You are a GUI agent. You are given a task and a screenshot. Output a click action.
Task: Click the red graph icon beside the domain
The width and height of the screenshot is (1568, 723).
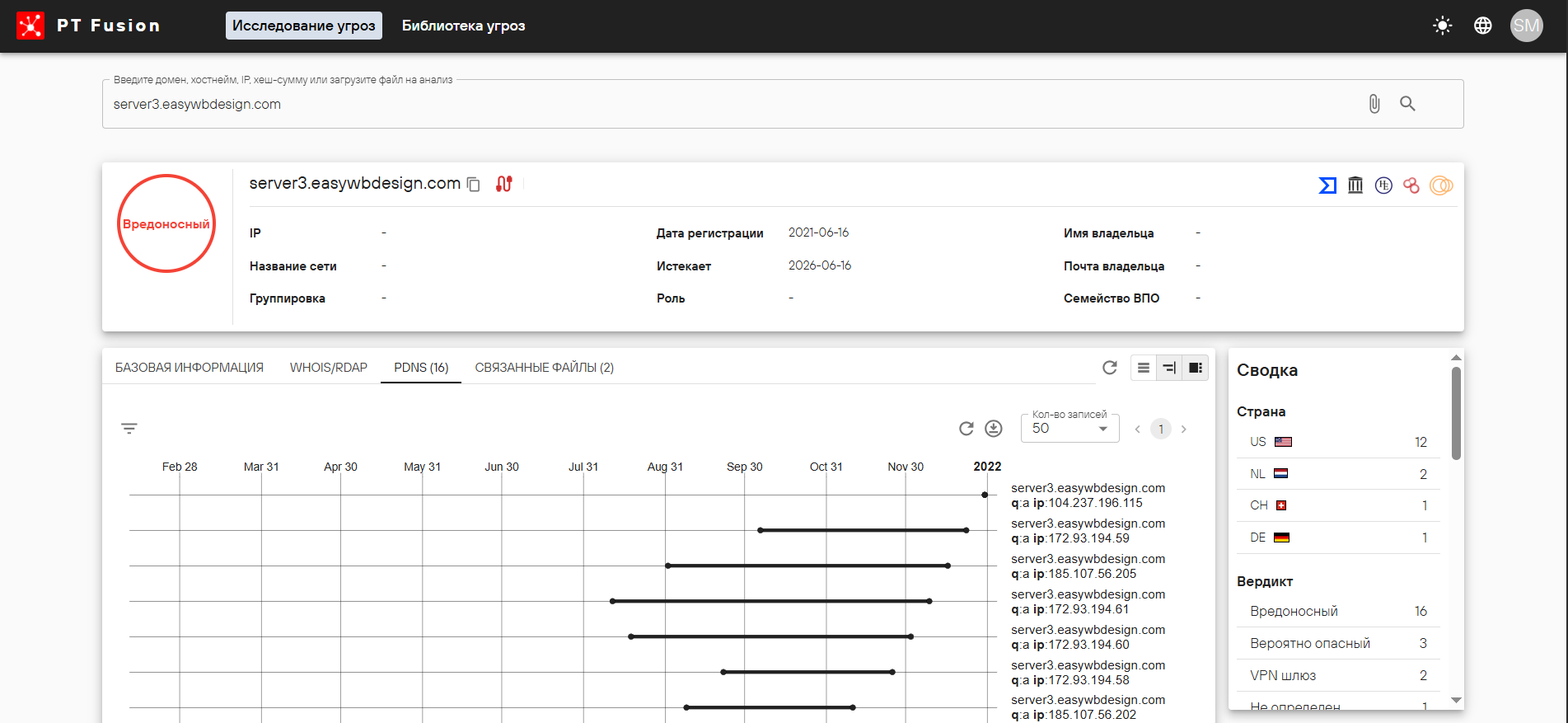[x=504, y=184]
